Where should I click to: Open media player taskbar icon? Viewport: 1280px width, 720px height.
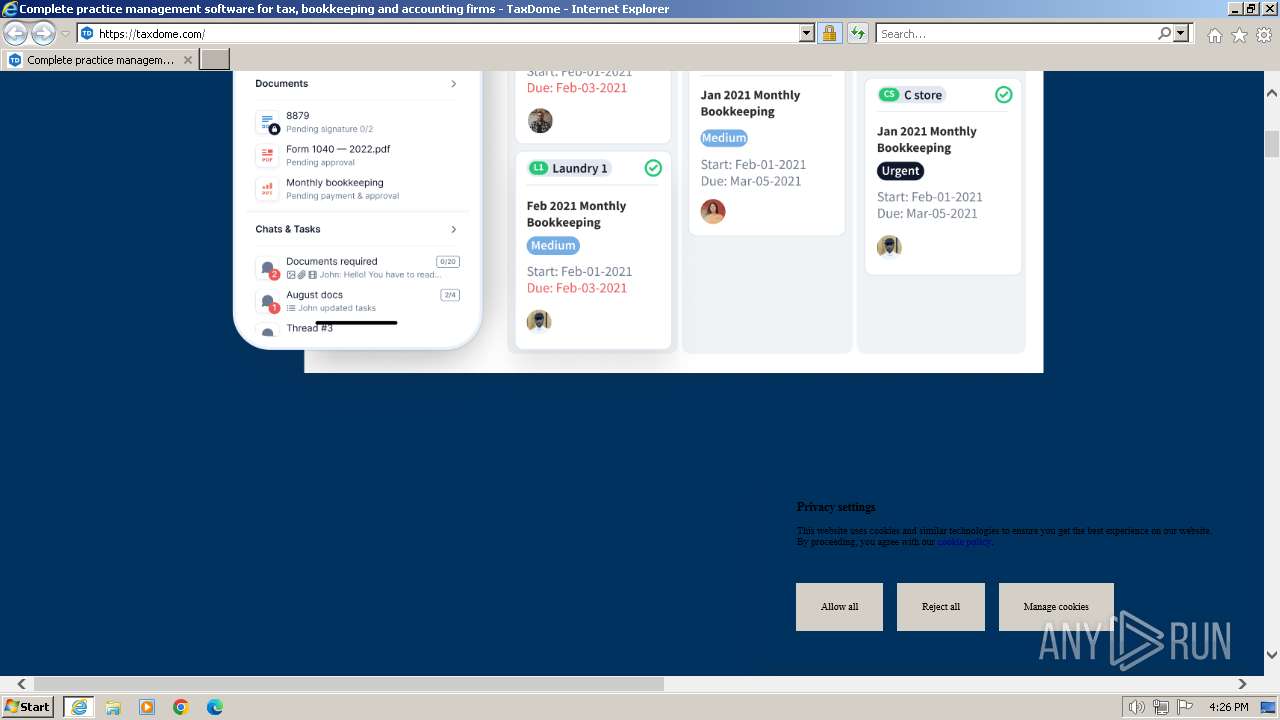[147, 707]
